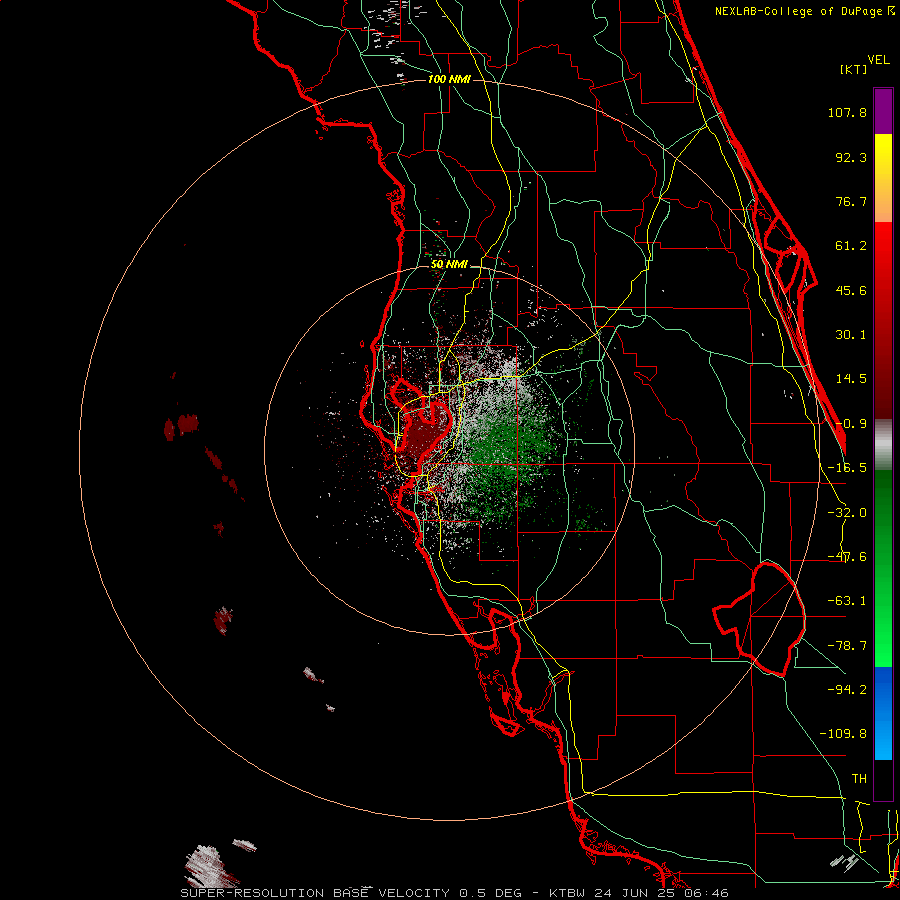Select the red segment of the color scale
Viewport: 900px width, 900px height.
(883, 320)
